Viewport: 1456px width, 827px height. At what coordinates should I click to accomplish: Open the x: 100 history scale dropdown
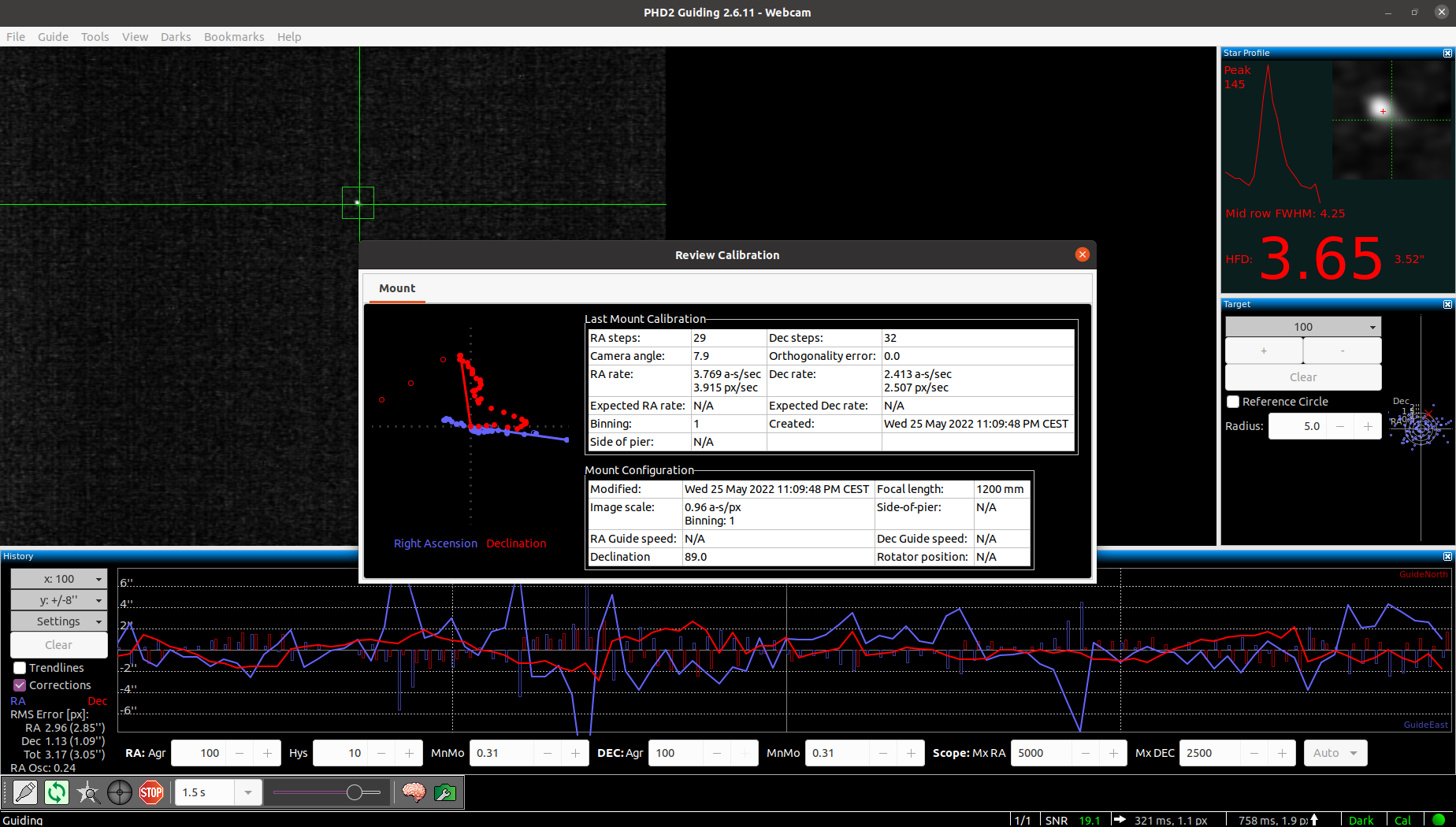[59, 579]
